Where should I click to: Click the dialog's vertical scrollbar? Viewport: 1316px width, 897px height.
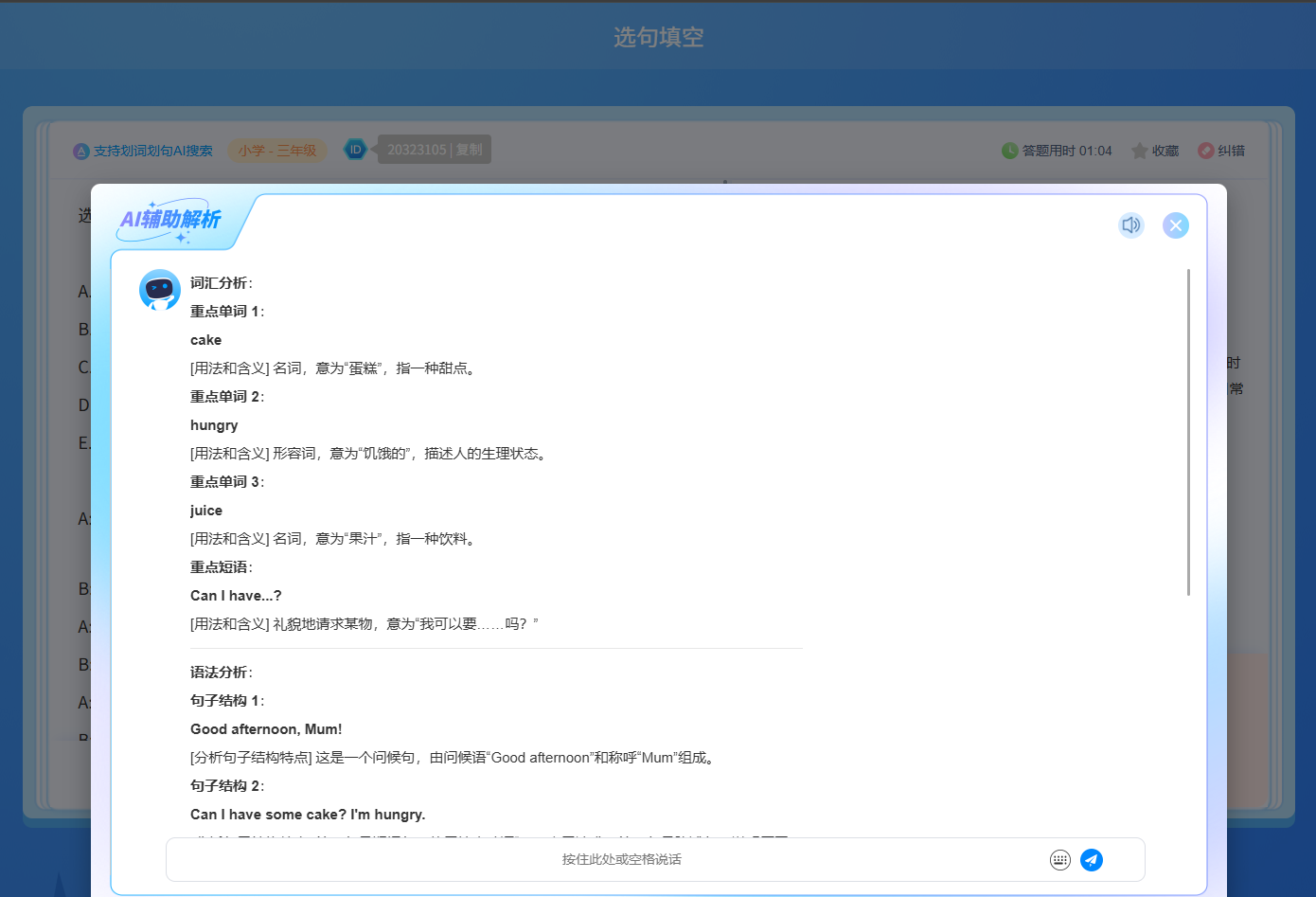[x=1188, y=432]
